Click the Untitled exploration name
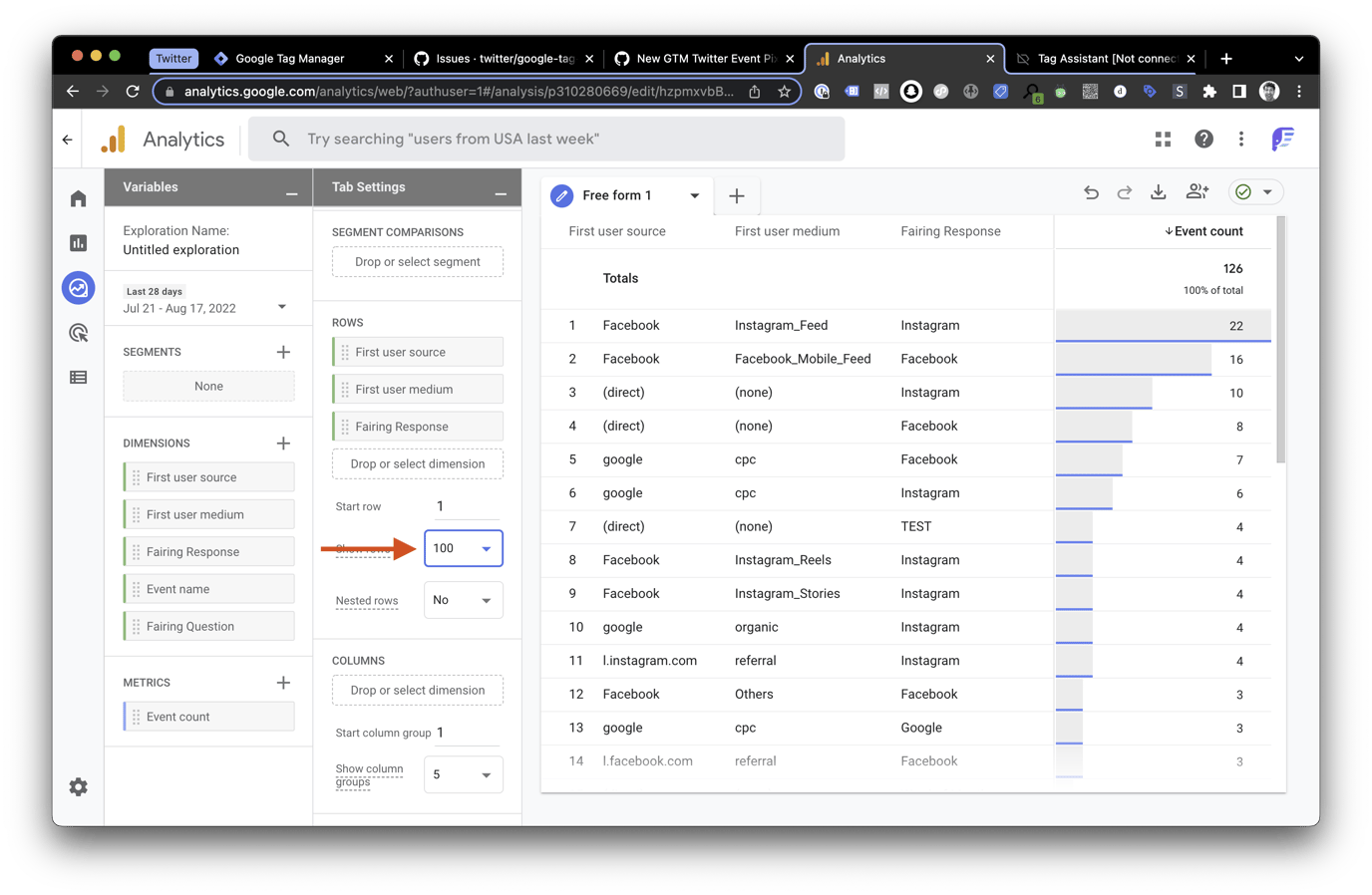The height and width of the screenshot is (895, 1372). point(180,250)
